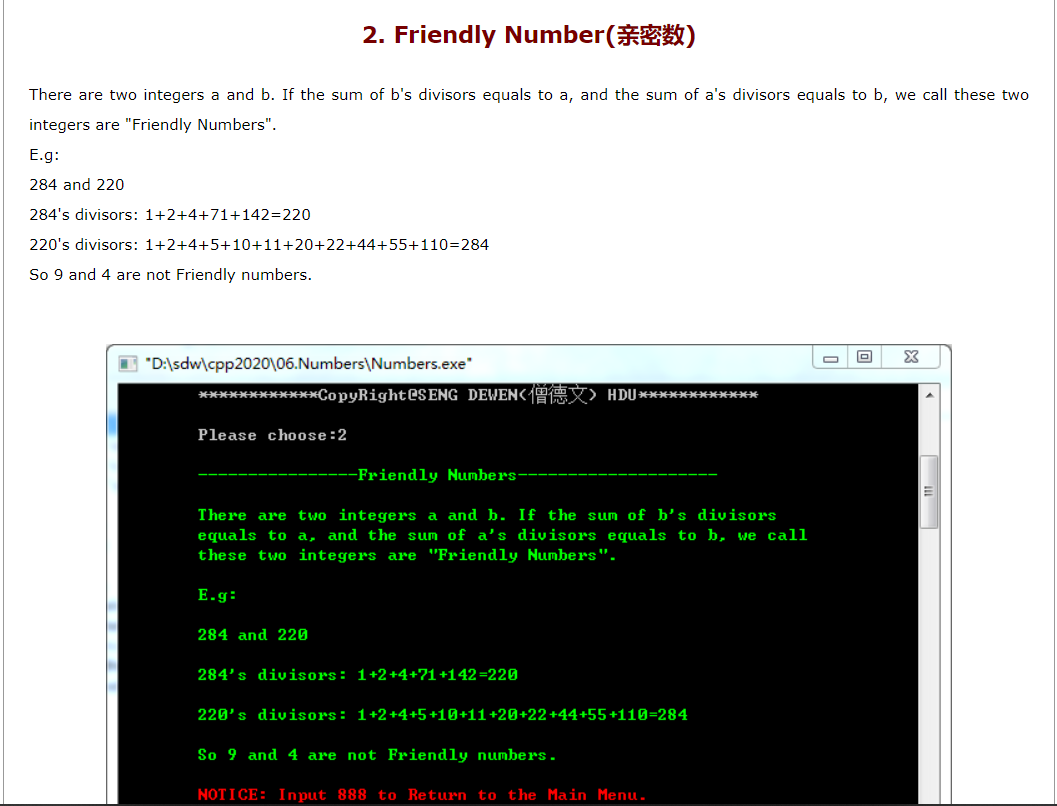
Task: Click console line "284's divisors: 1+2+4+71+142=220"
Action: 358,675
